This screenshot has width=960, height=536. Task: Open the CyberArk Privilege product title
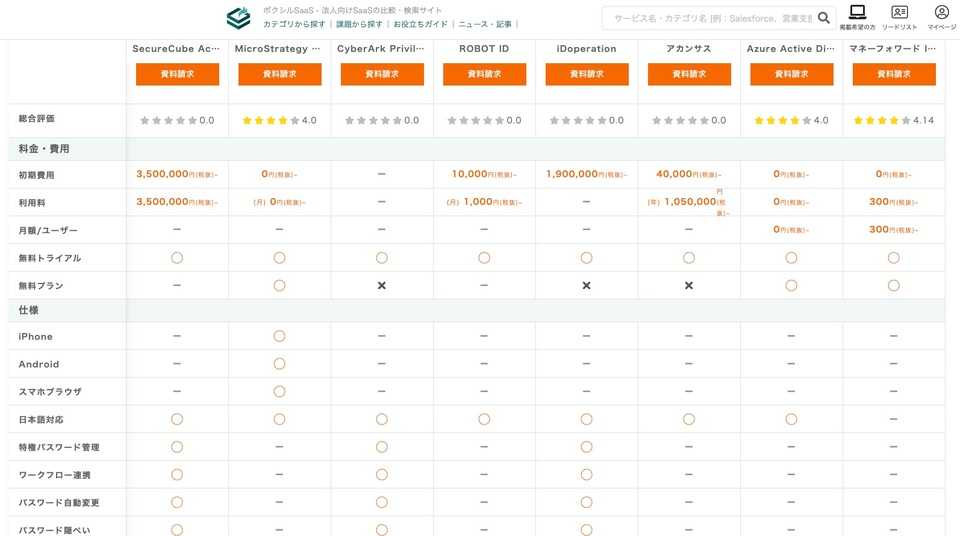click(x=380, y=49)
